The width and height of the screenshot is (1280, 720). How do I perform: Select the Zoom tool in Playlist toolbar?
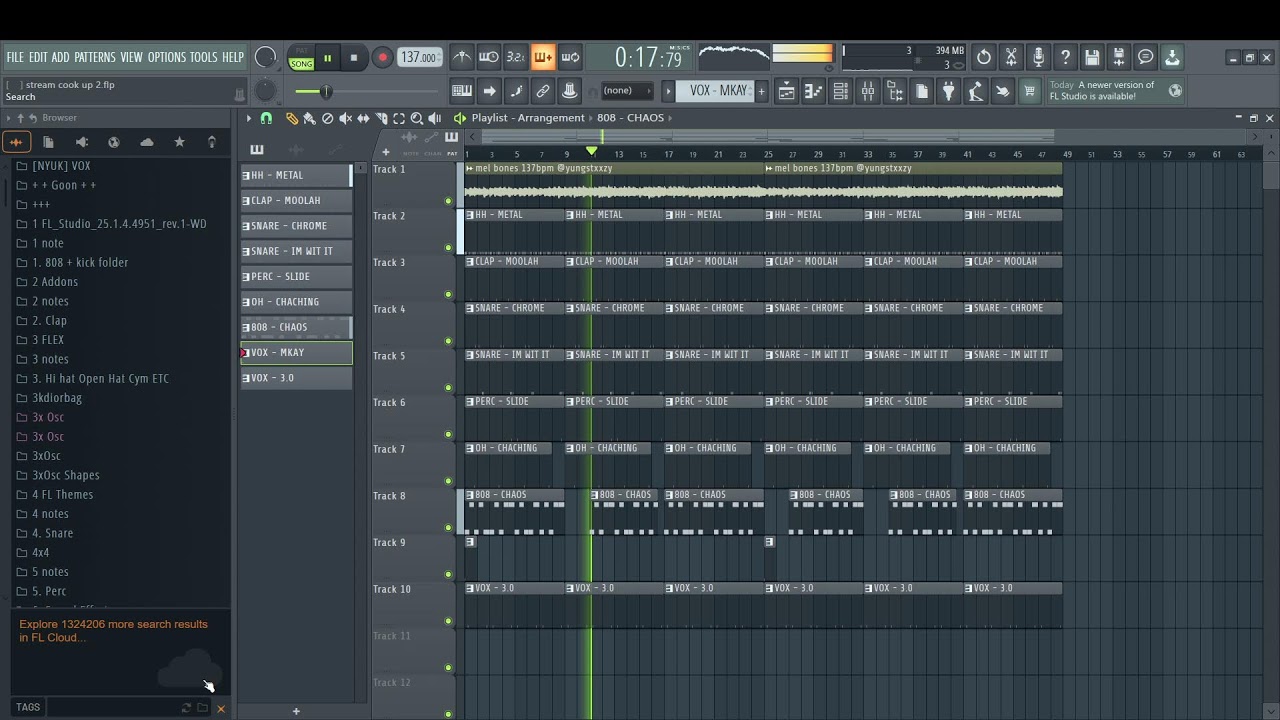tap(417, 118)
